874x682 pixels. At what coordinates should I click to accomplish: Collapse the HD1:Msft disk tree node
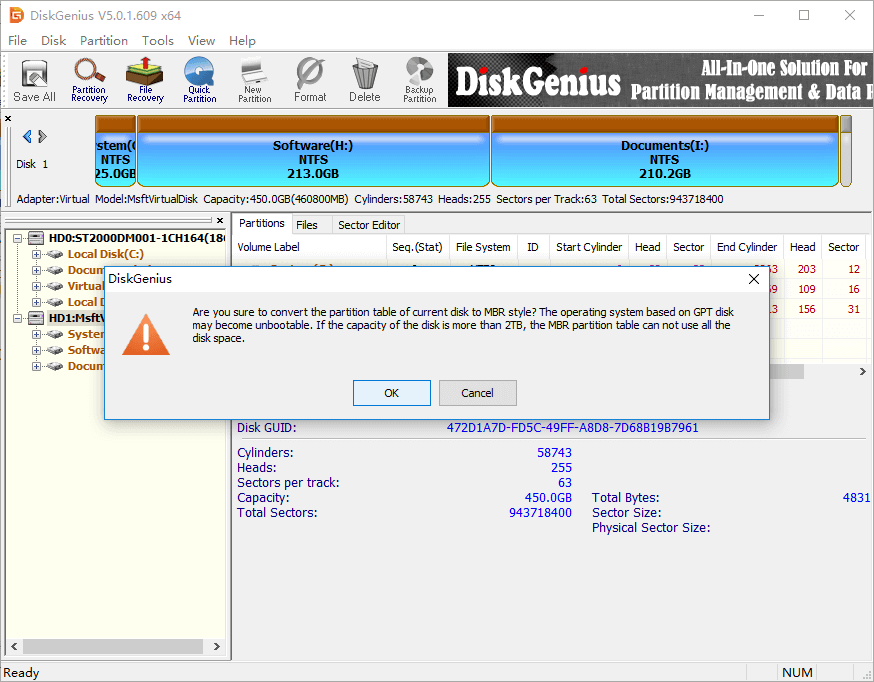tap(19, 318)
